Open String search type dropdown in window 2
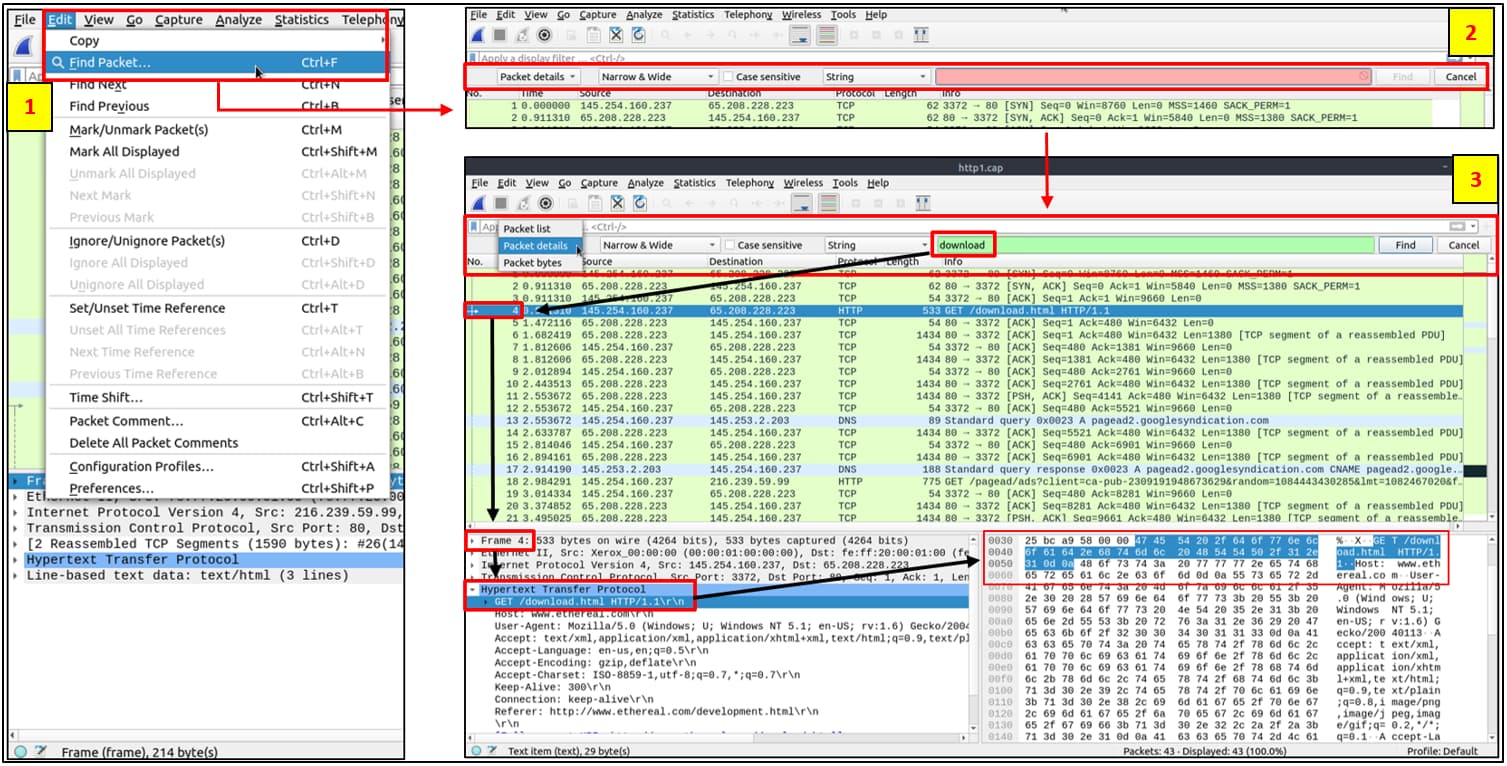The width and height of the screenshot is (1507, 766). point(875,77)
